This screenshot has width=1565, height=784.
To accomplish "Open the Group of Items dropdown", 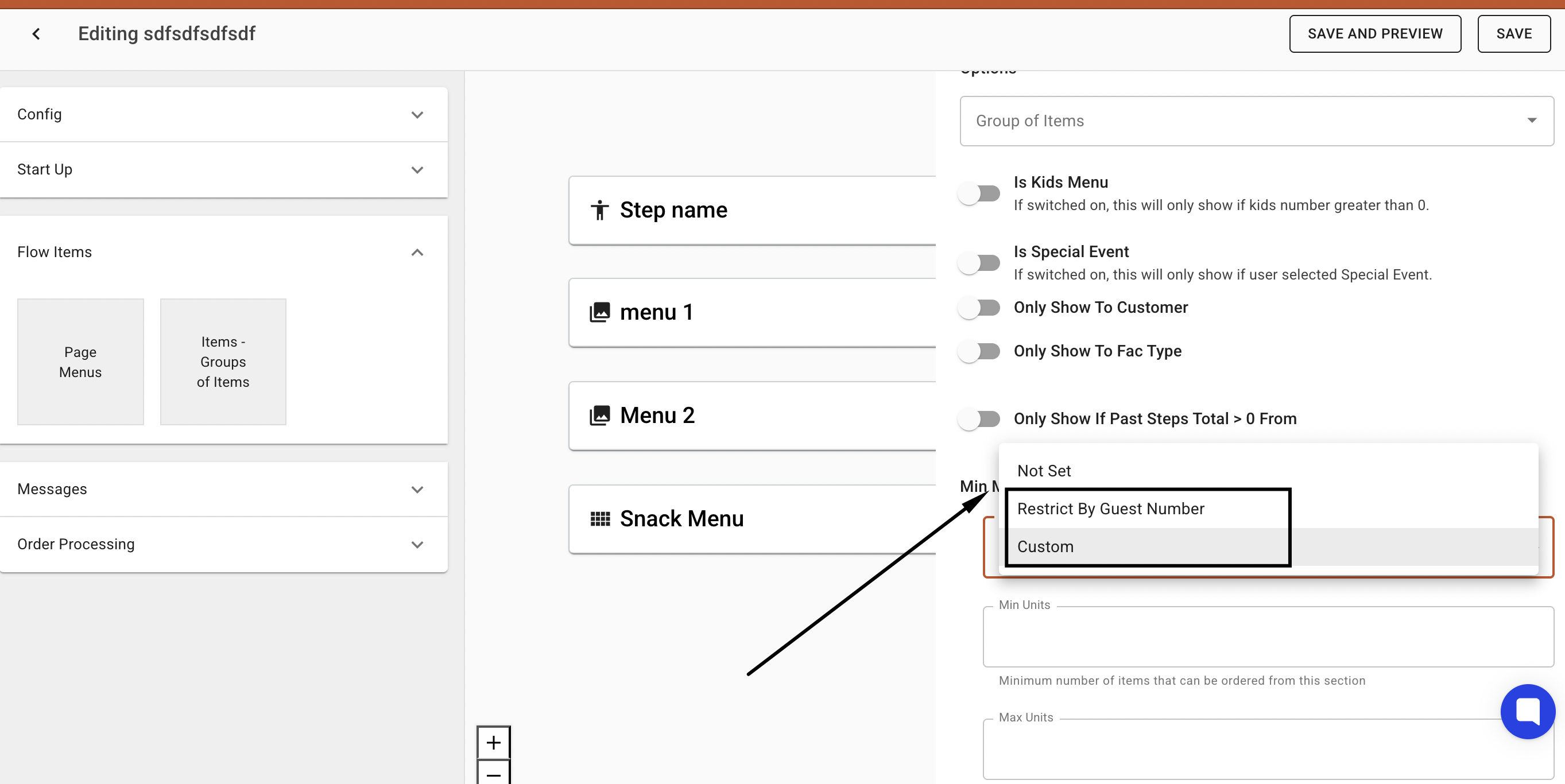I will click(1256, 121).
